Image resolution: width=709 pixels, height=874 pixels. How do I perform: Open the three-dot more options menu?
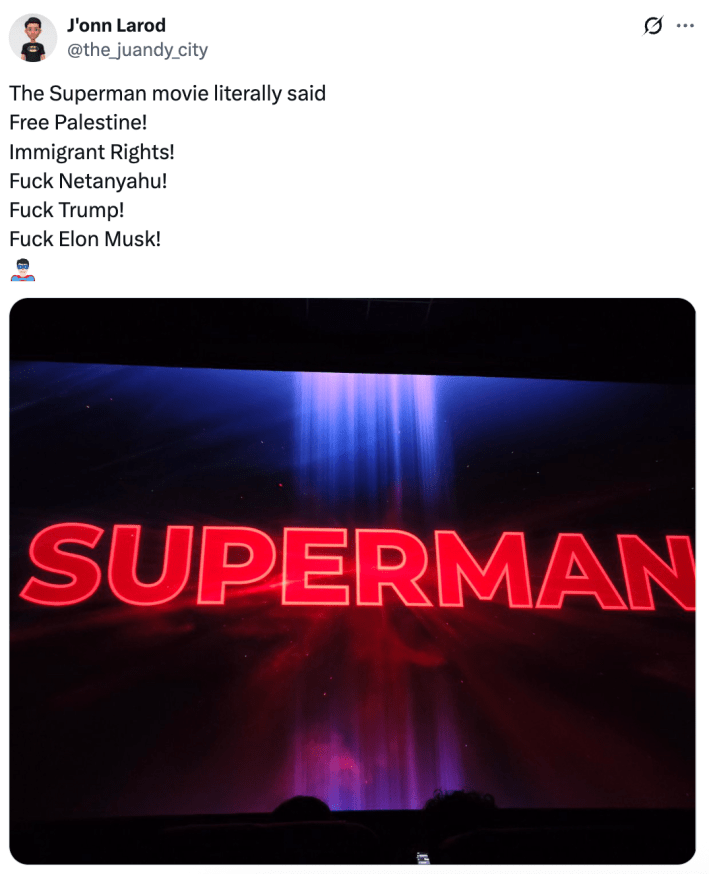point(685,26)
